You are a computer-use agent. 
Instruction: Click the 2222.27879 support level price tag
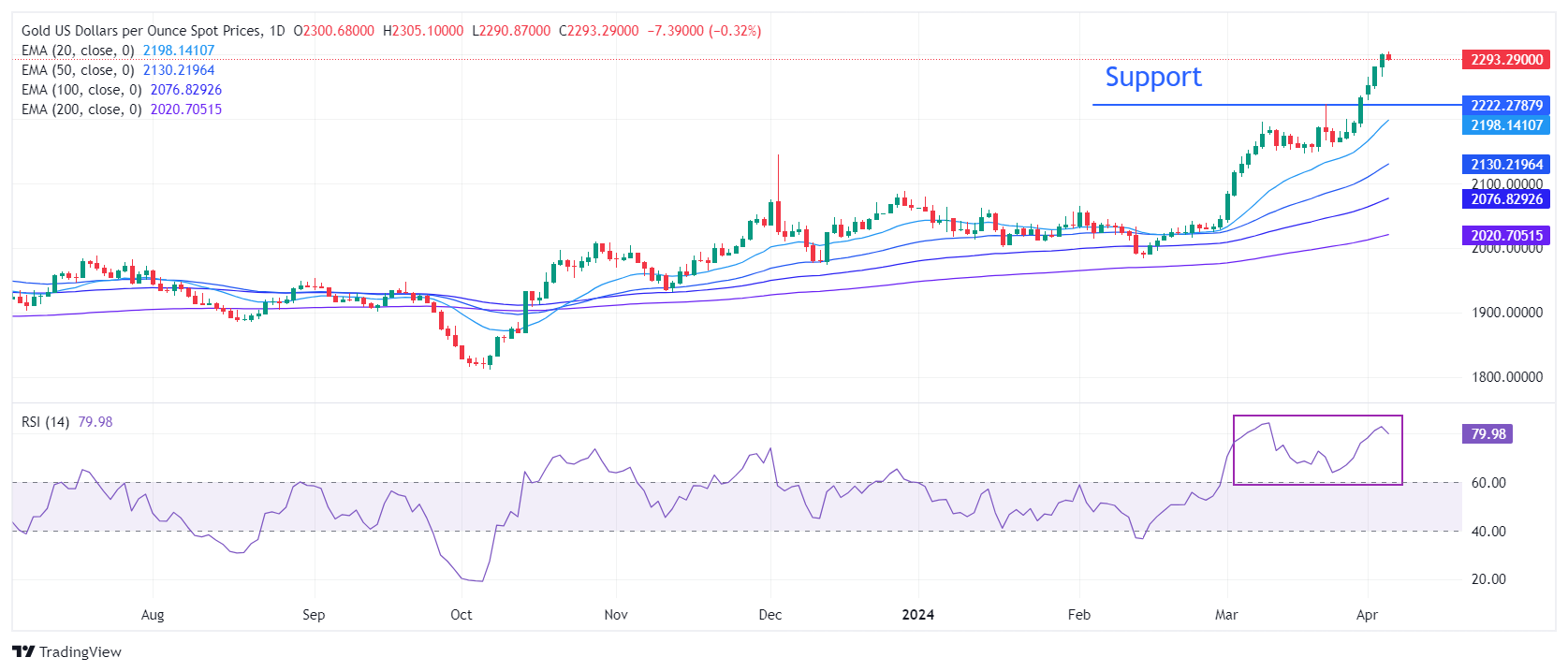(x=1505, y=106)
